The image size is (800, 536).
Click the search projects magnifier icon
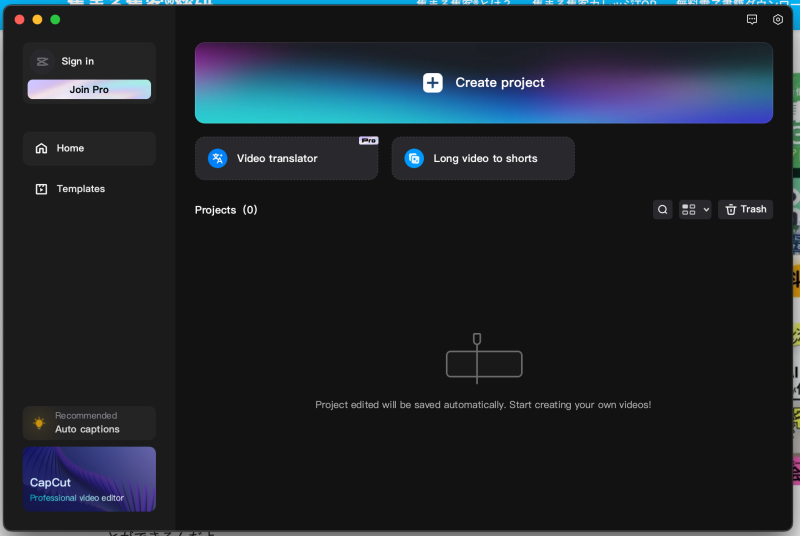(x=662, y=209)
